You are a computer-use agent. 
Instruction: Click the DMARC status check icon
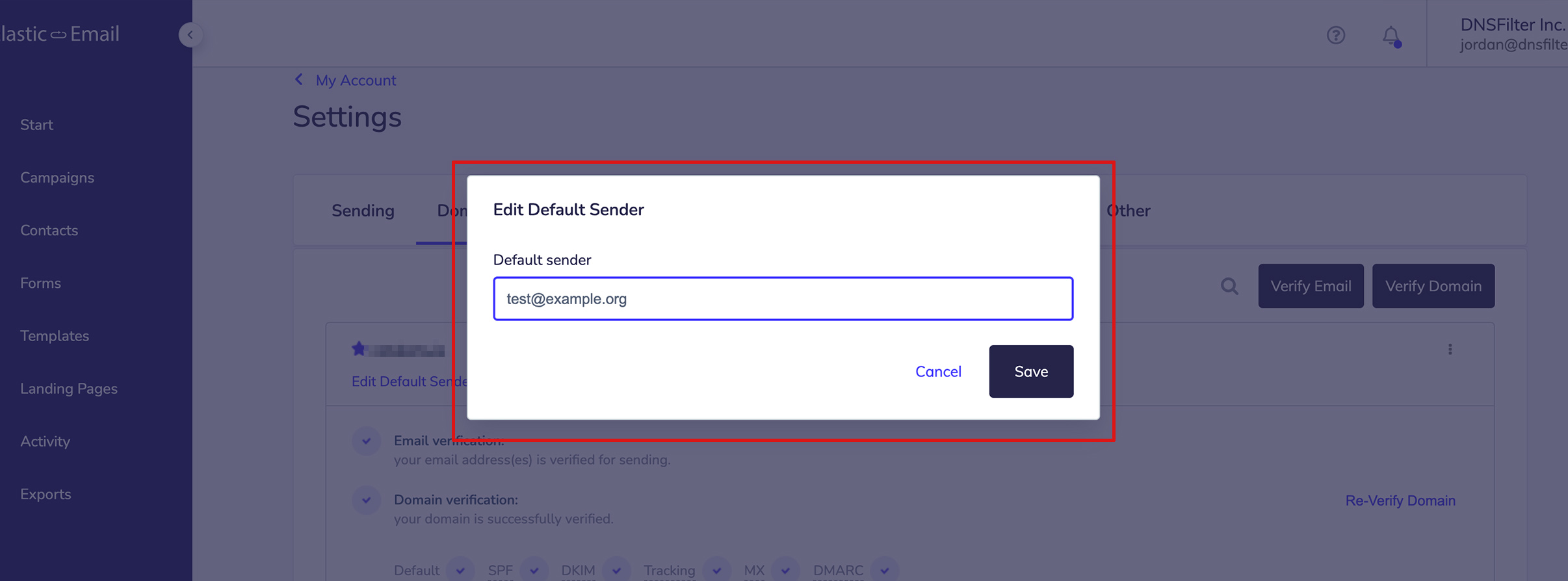[885, 570]
